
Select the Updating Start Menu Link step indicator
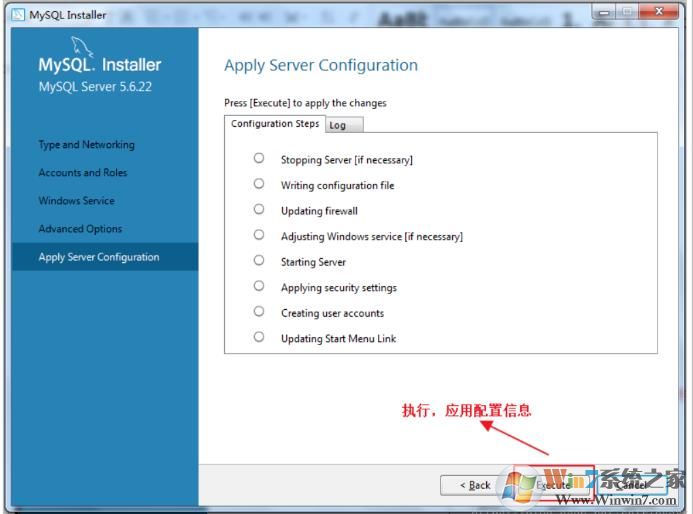(x=259, y=337)
